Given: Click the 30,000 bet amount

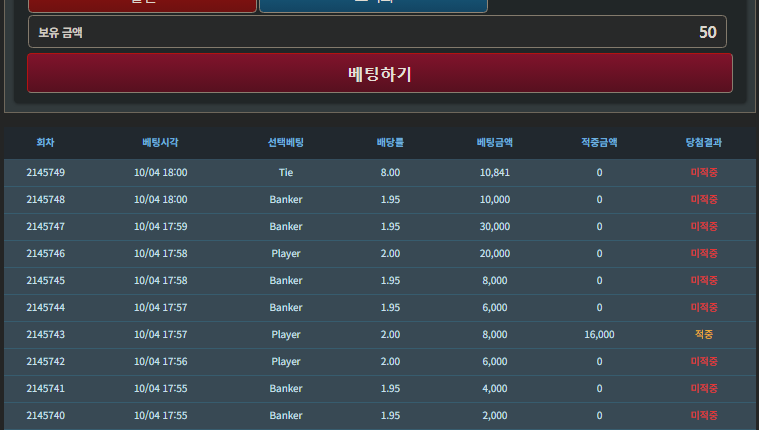Looking at the screenshot, I should (495, 227).
